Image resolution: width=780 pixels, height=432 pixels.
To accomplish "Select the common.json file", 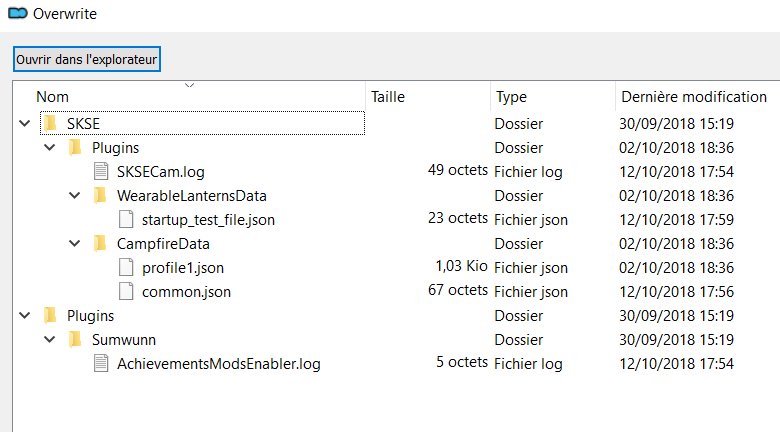I will point(186,291).
